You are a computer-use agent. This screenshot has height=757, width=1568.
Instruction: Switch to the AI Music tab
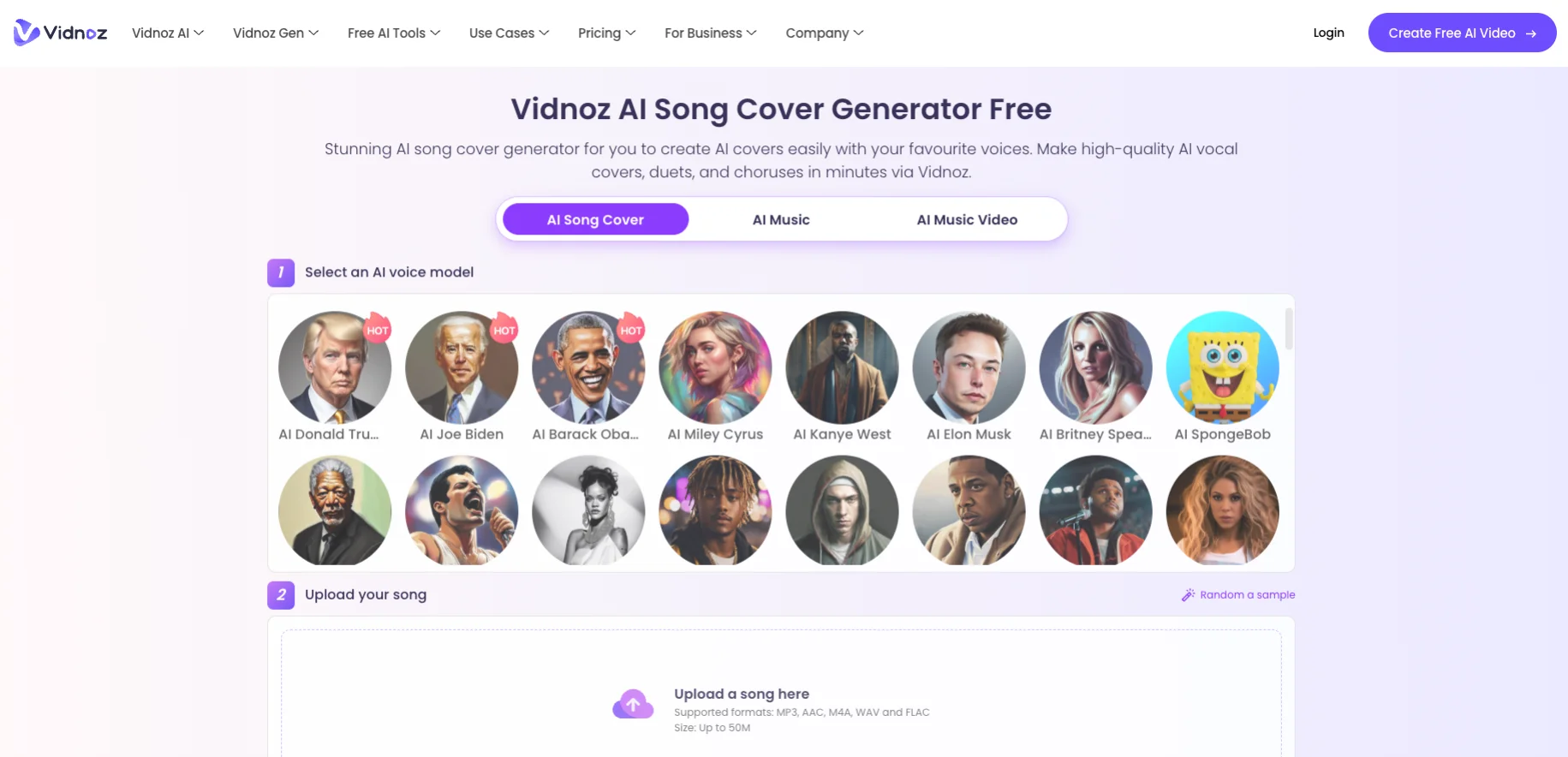(x=781, y=219)
